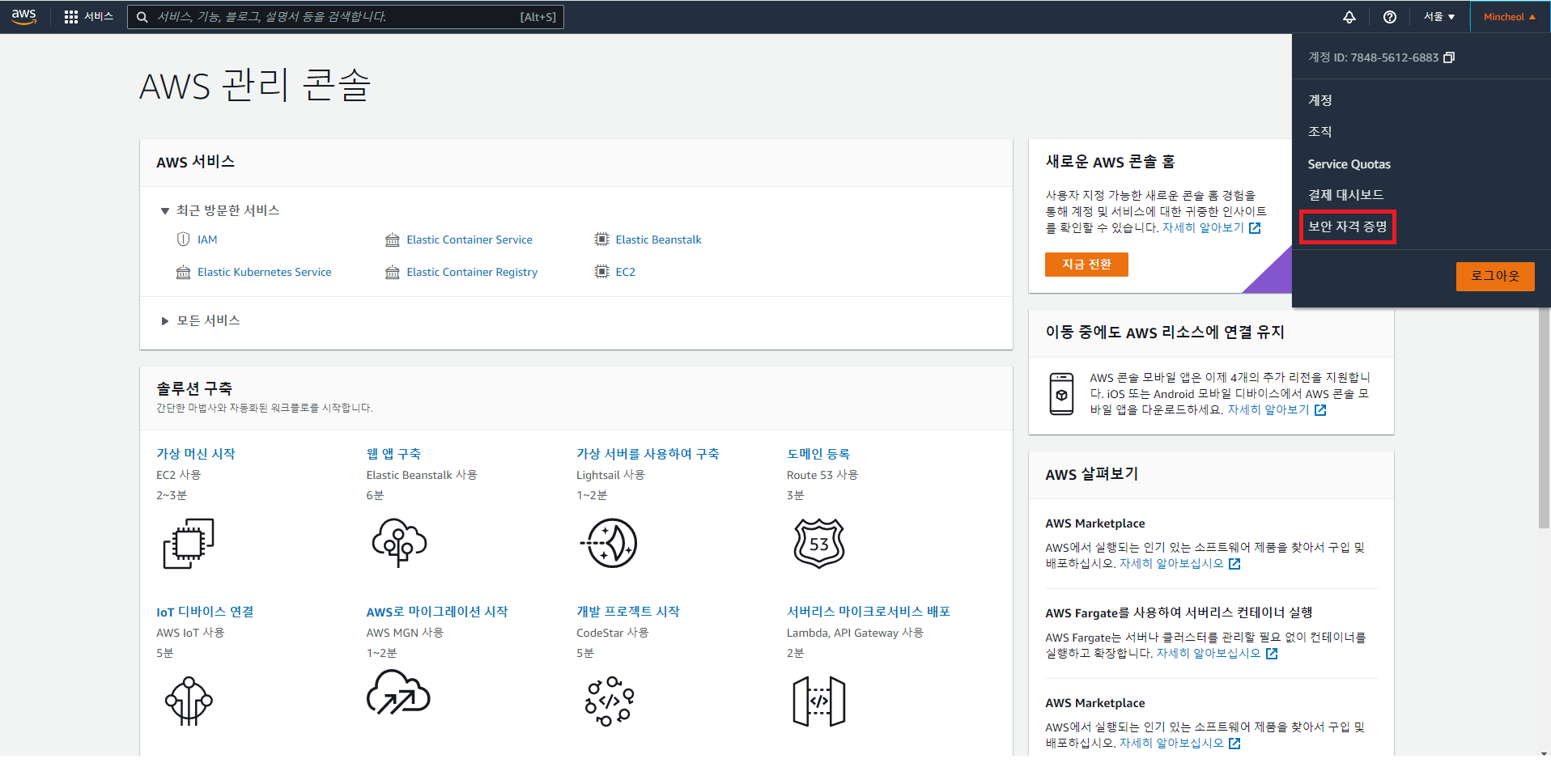Image resolution: width=1551 pixels, height=784 pixels.
Task: Open external link icon for mobile app info
Action: click(x=1320, y=410)
